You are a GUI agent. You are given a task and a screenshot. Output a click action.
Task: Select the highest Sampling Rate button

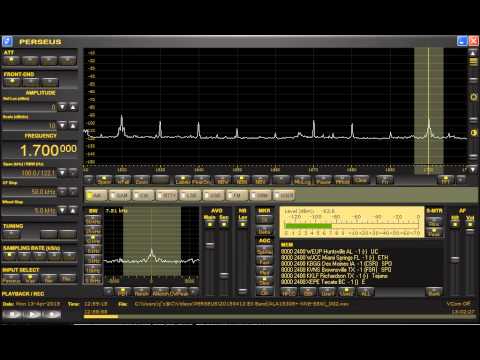(70, 256)
